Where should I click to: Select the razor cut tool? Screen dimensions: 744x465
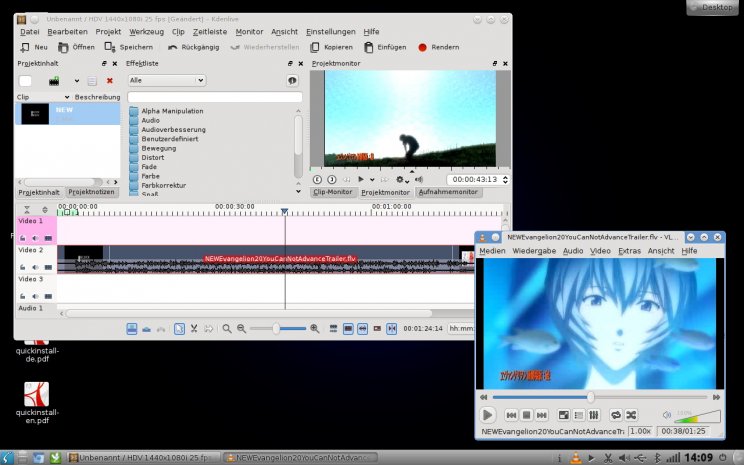click(194, 328)
